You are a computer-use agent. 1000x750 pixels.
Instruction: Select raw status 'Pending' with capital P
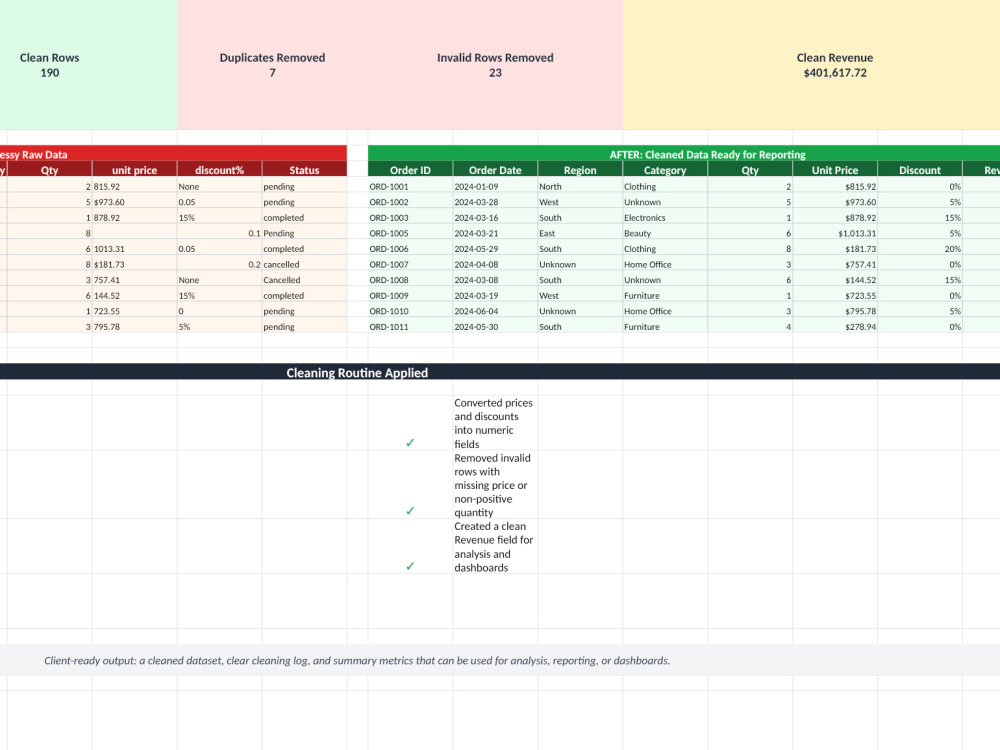click(x=304, y=233)
